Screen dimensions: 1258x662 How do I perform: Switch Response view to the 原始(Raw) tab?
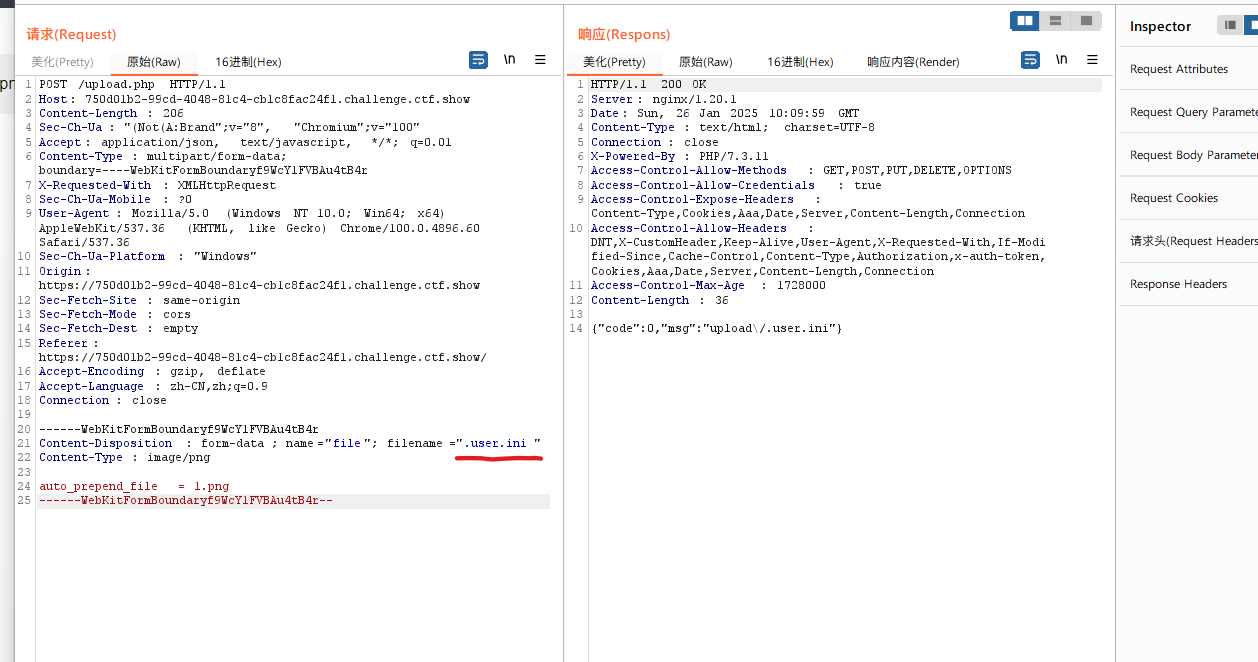pos(706,62)
